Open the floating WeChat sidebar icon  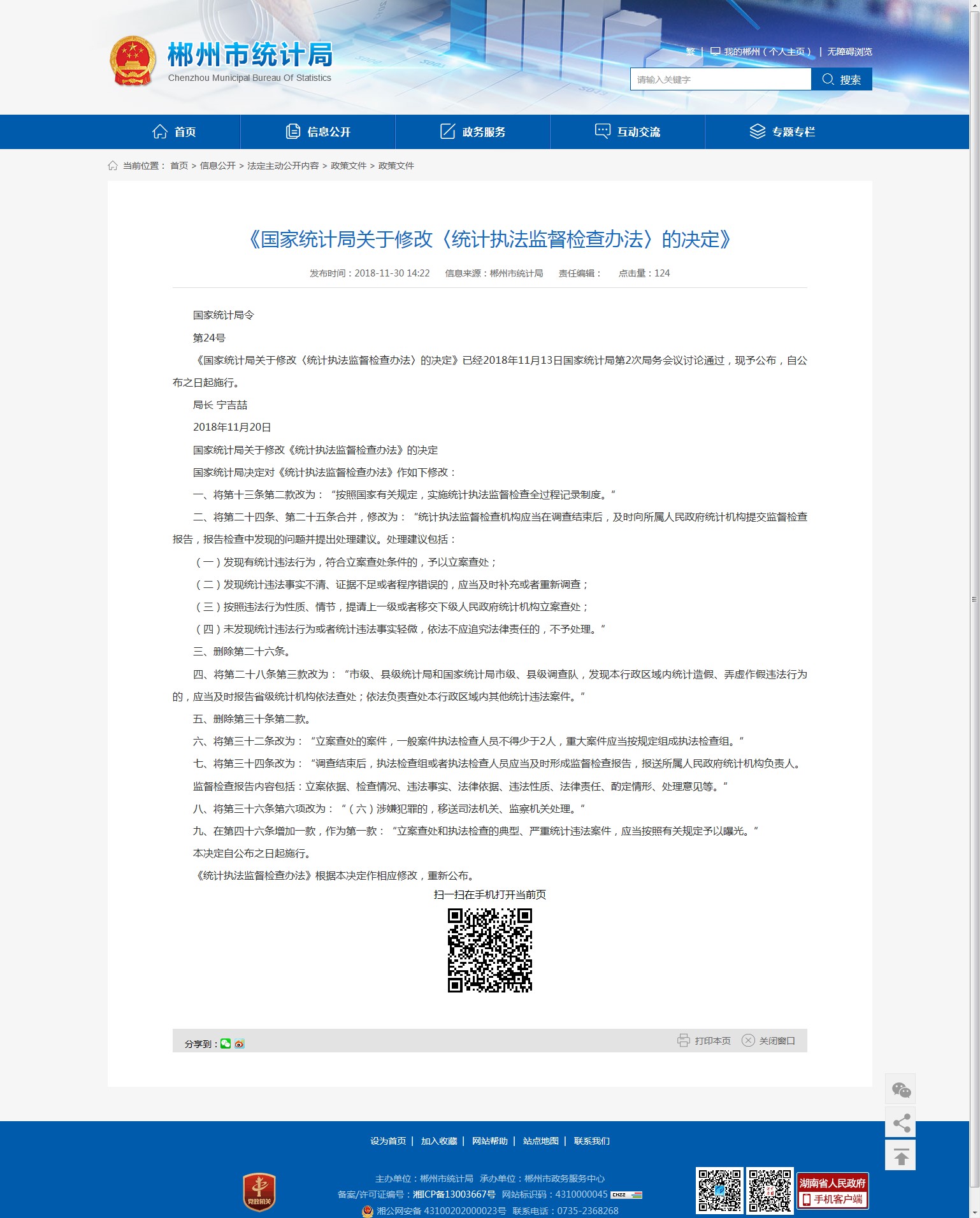900,1089
